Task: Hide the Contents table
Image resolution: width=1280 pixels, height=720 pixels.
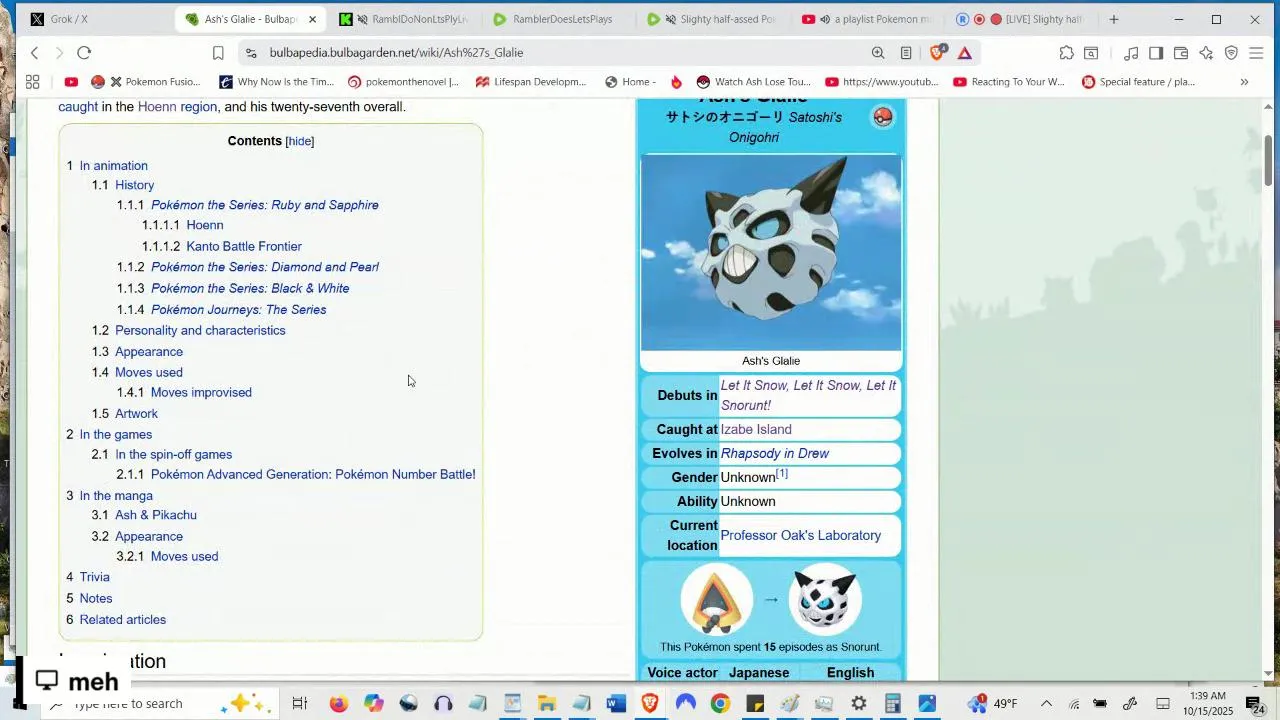Action: [300, 141]
